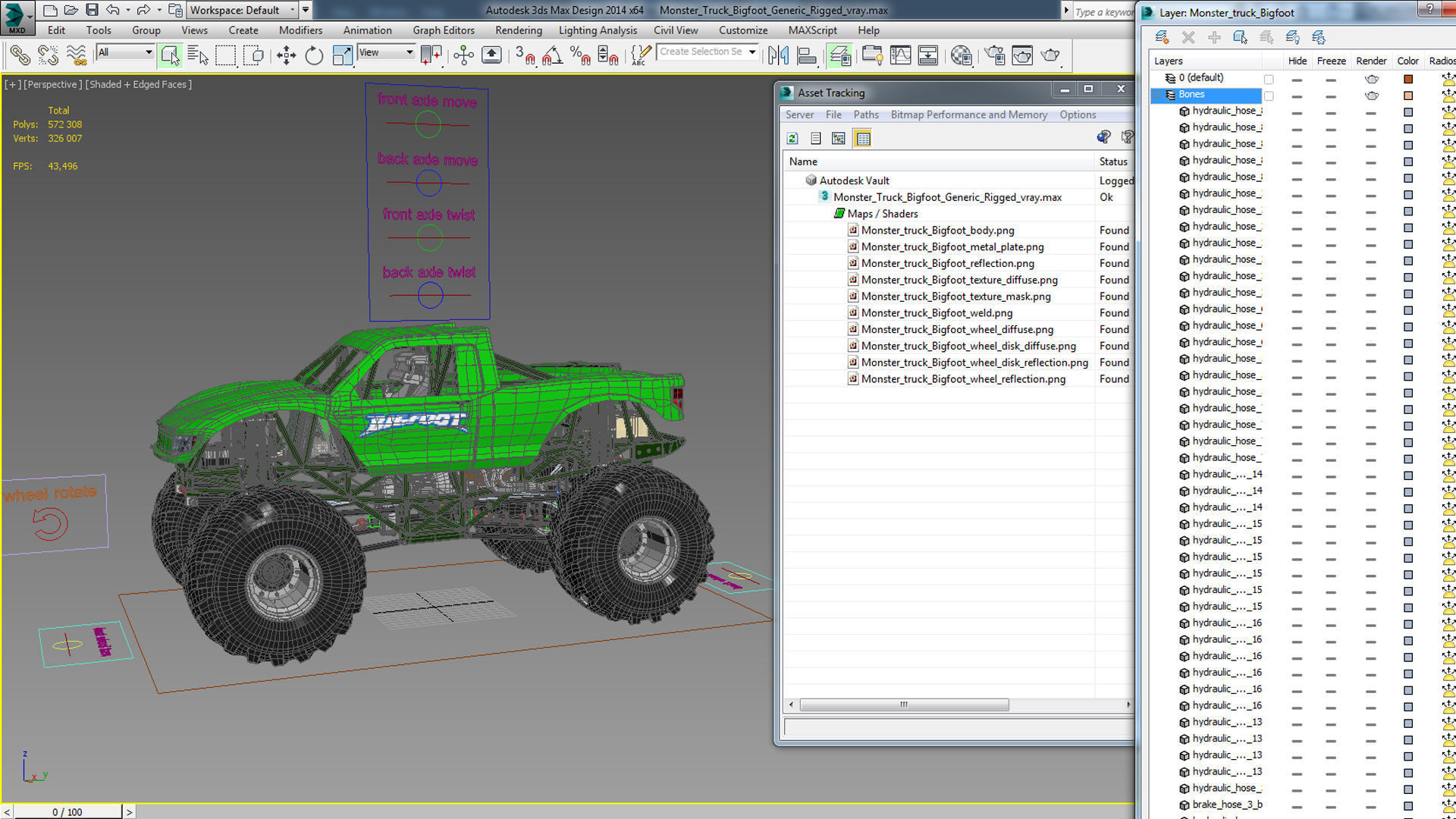The image size is (1456, 819).
Task: Open Select by Name list
Action: tap(197, 55)
